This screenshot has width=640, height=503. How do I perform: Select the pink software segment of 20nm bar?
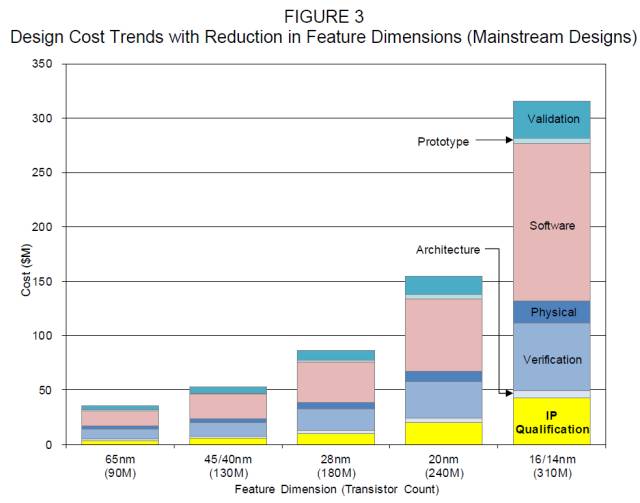444,335
